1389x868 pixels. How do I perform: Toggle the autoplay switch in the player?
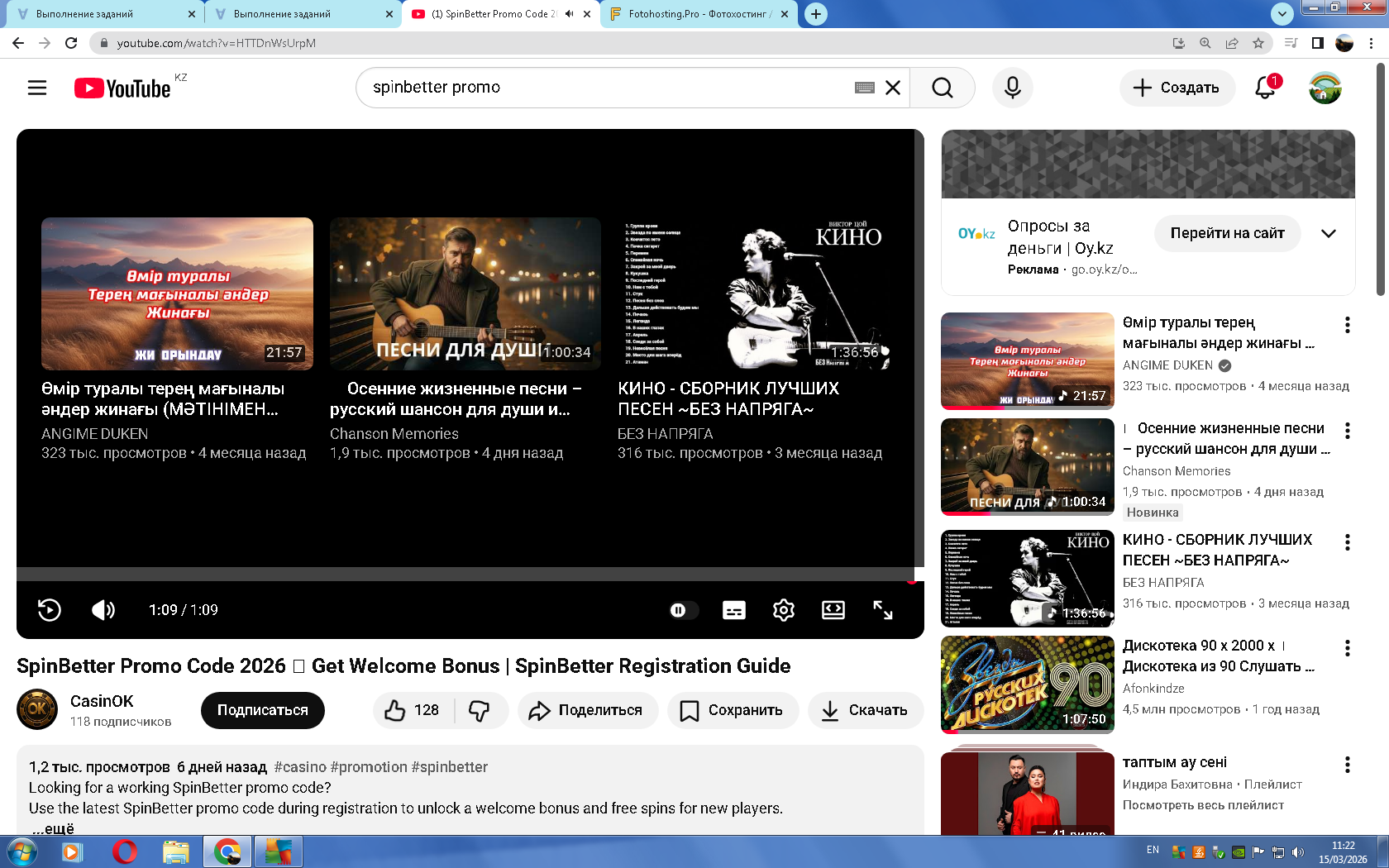coord(683,610)
